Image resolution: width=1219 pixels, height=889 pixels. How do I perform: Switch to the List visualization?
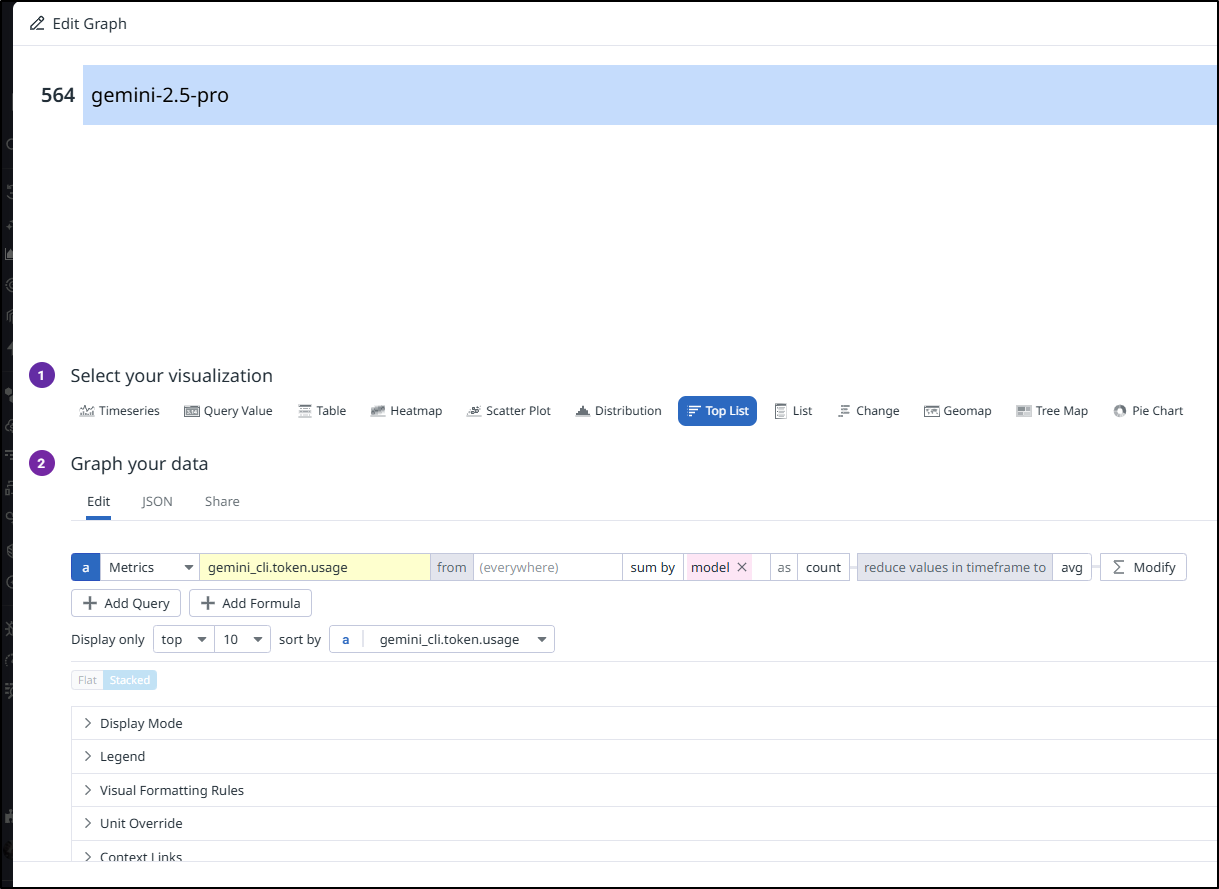tap(793, 411)
